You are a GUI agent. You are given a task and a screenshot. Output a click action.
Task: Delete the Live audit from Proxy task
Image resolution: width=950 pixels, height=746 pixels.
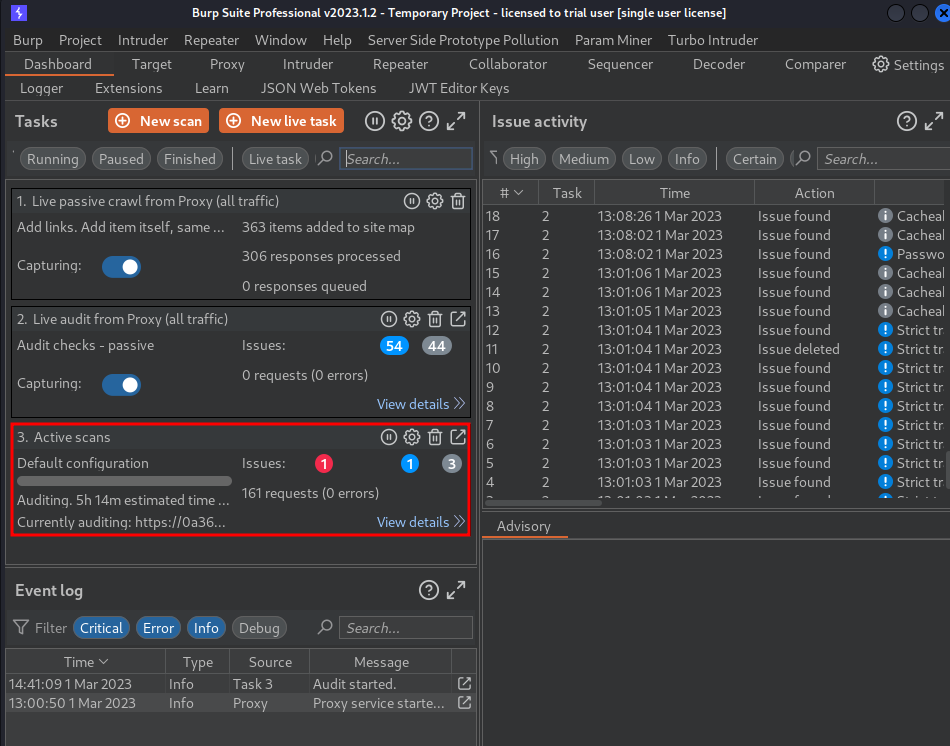(435, 319)
